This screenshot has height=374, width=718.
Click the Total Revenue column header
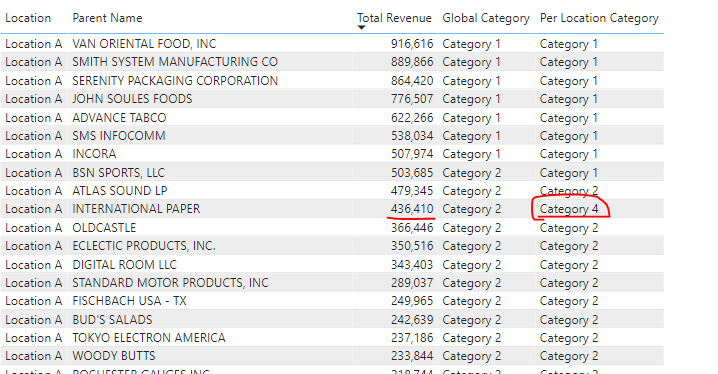tap(394, 18)
